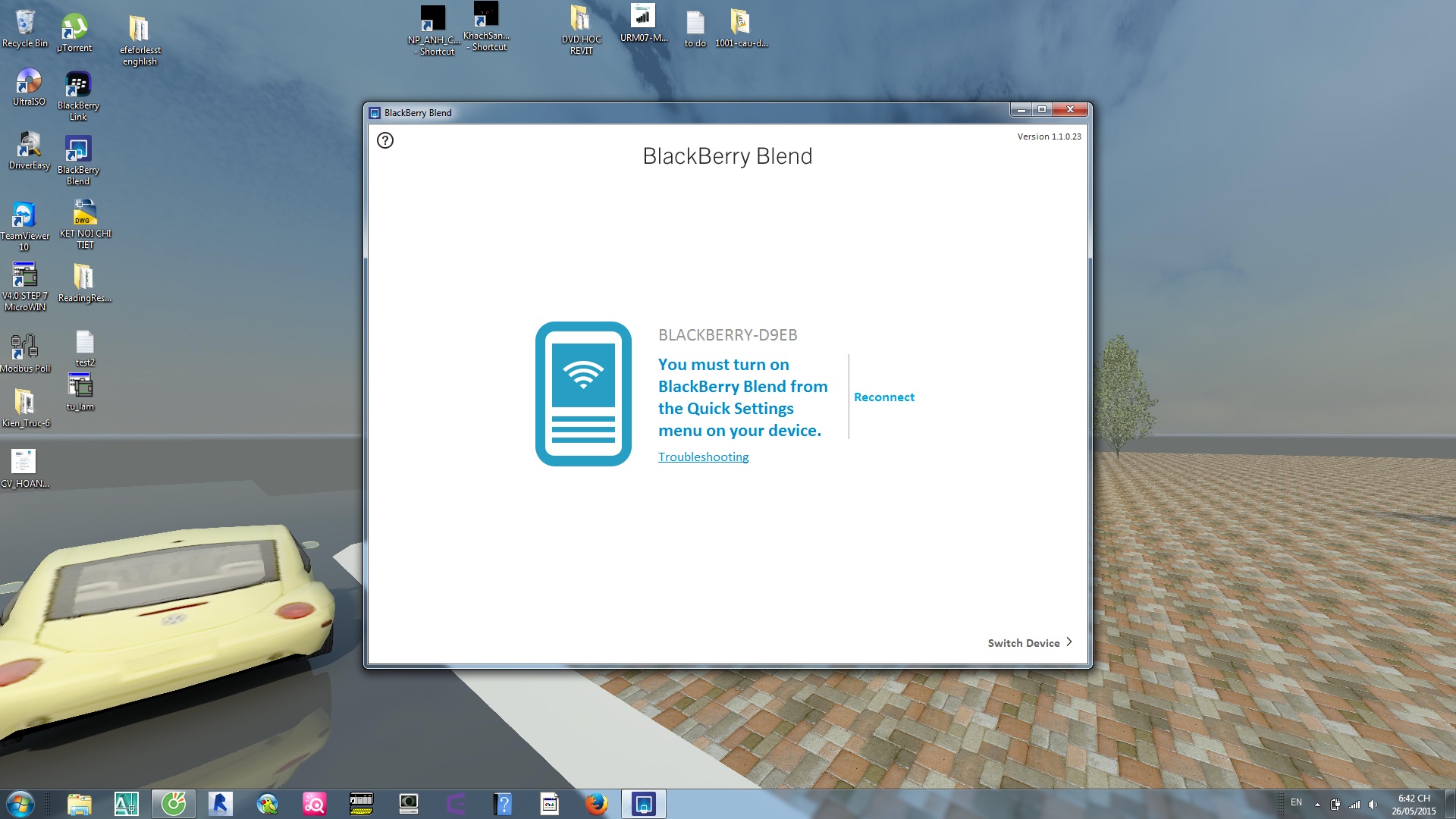1456x819 pixels.
Task: Open Firefox from the taskbar
Action: [x=596, y=804]
